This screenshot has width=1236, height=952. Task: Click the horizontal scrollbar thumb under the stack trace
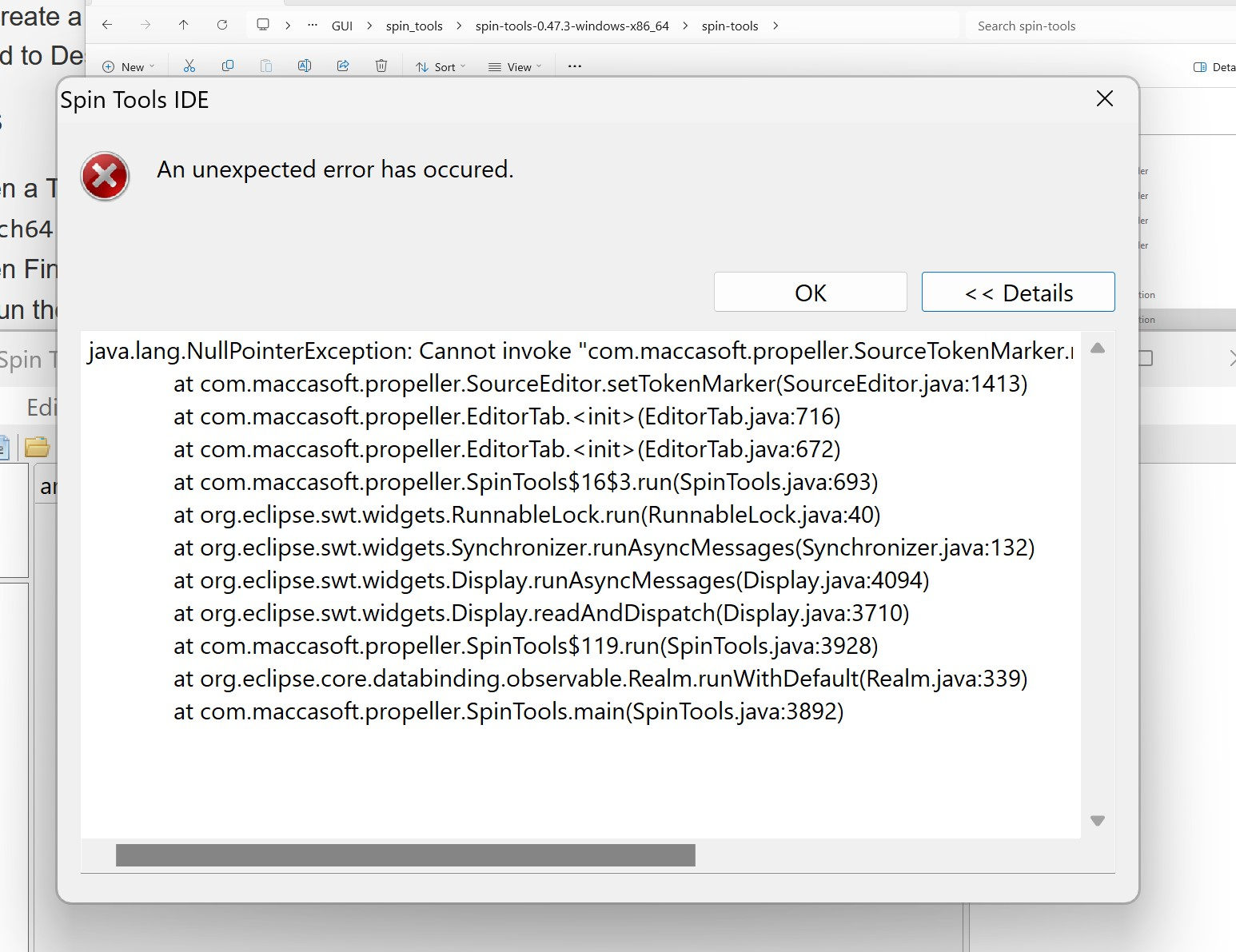(x=405, y=855)
